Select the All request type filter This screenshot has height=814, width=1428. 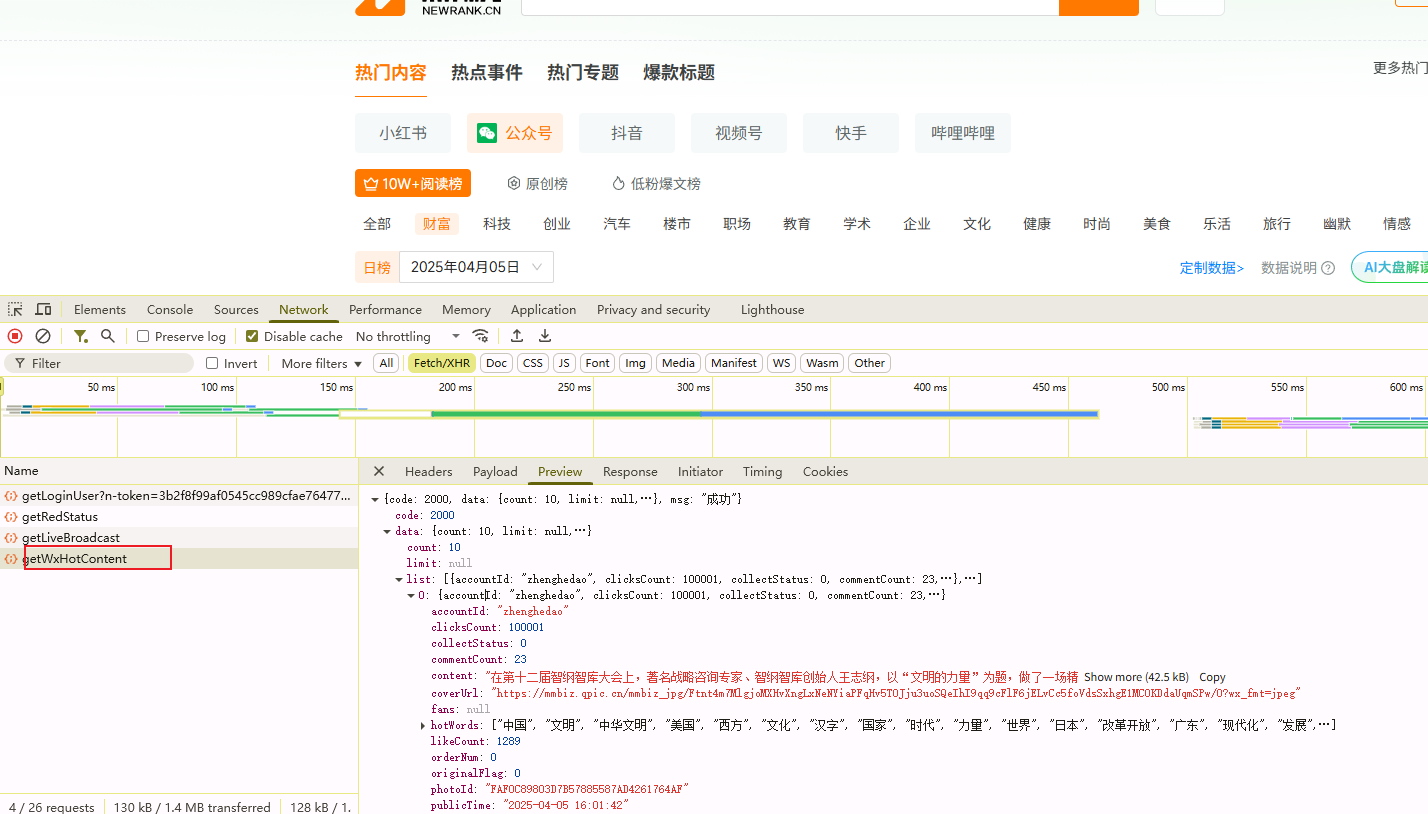coord(386,363)
